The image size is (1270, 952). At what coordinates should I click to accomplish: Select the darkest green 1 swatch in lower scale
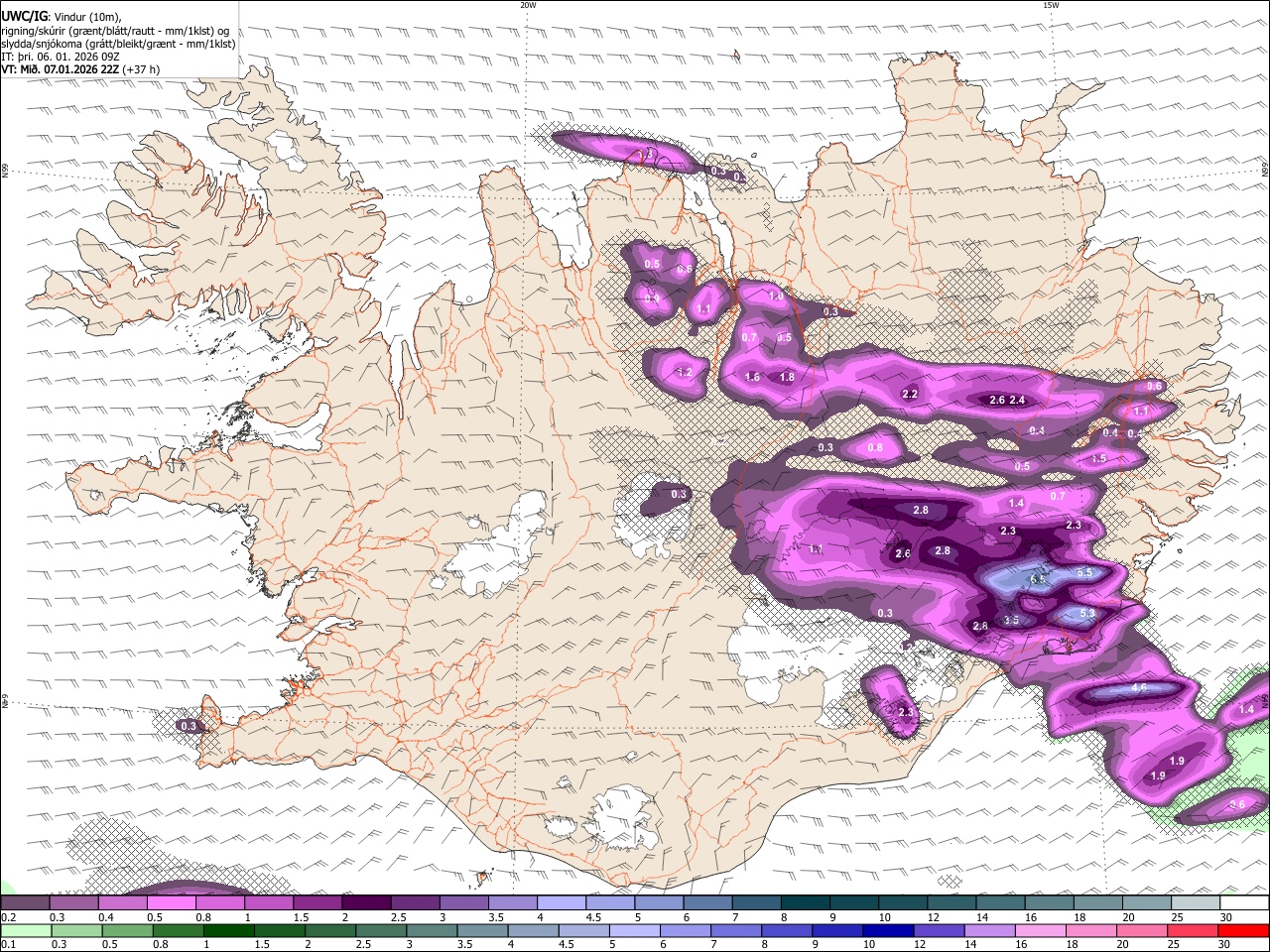pyautogui.click(x=229, y=931)
